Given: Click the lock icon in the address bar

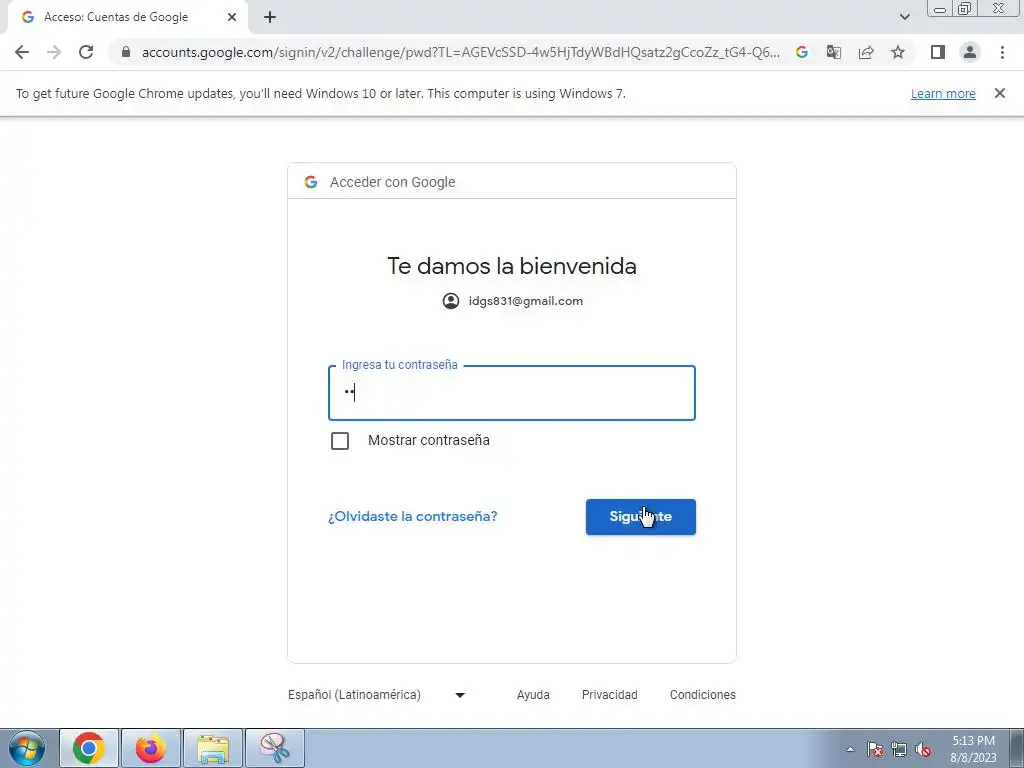Looking at the screenshot, I should pos(126,52).
